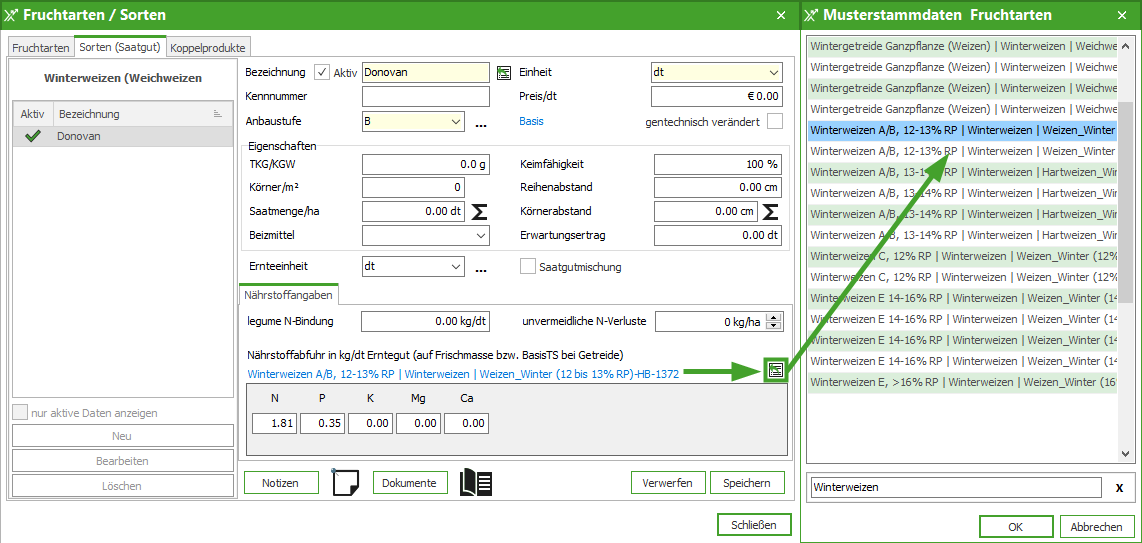Click the master data icon next to Bezeichnung field
1142x543 pixels.
pyautogui.click(x=504, y=73)
